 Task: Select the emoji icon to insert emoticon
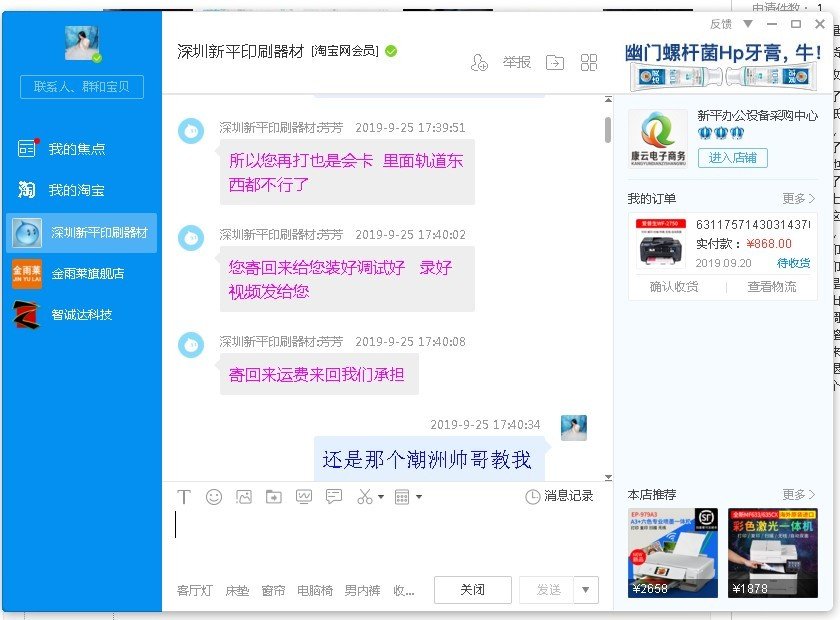(213, 496)
